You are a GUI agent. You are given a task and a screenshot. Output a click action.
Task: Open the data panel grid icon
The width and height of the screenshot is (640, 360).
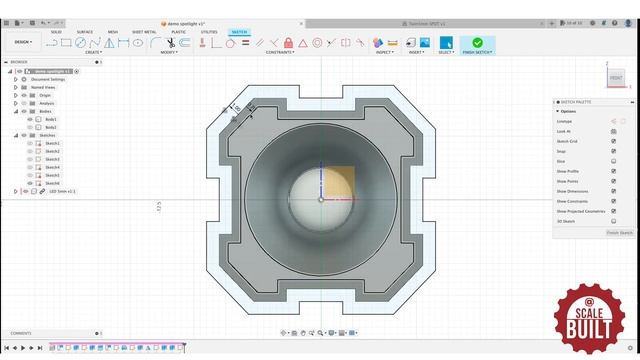(6, 23)
